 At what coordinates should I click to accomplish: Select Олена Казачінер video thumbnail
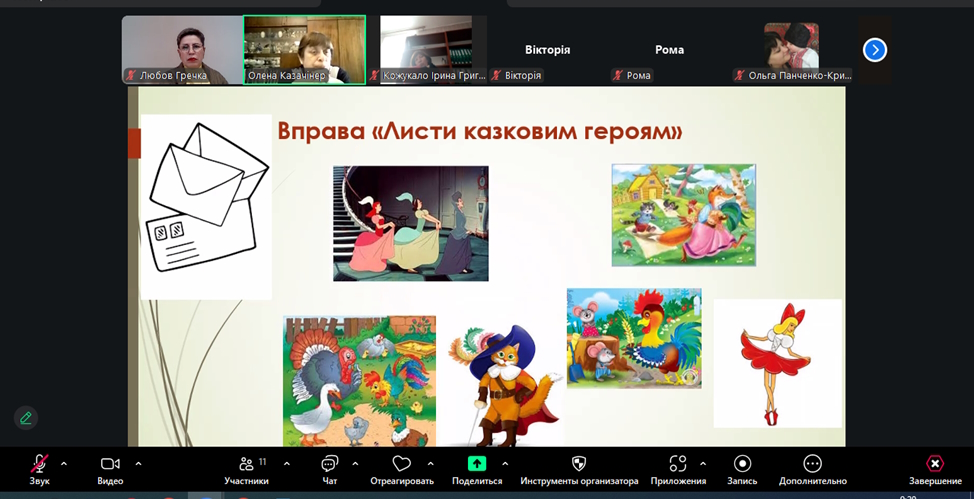[x=304, y=50]
